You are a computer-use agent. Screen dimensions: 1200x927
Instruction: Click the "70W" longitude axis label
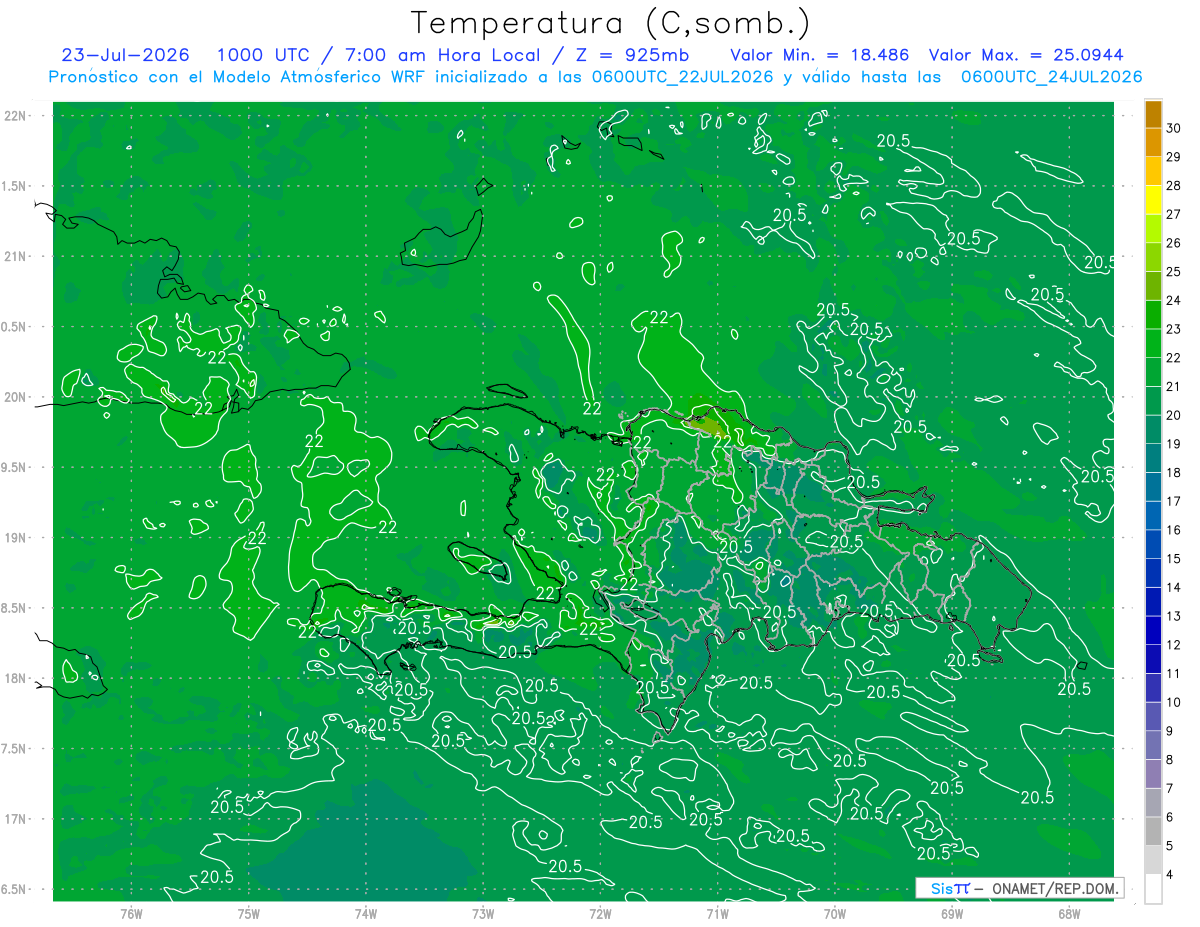click(x=834, y=913)
